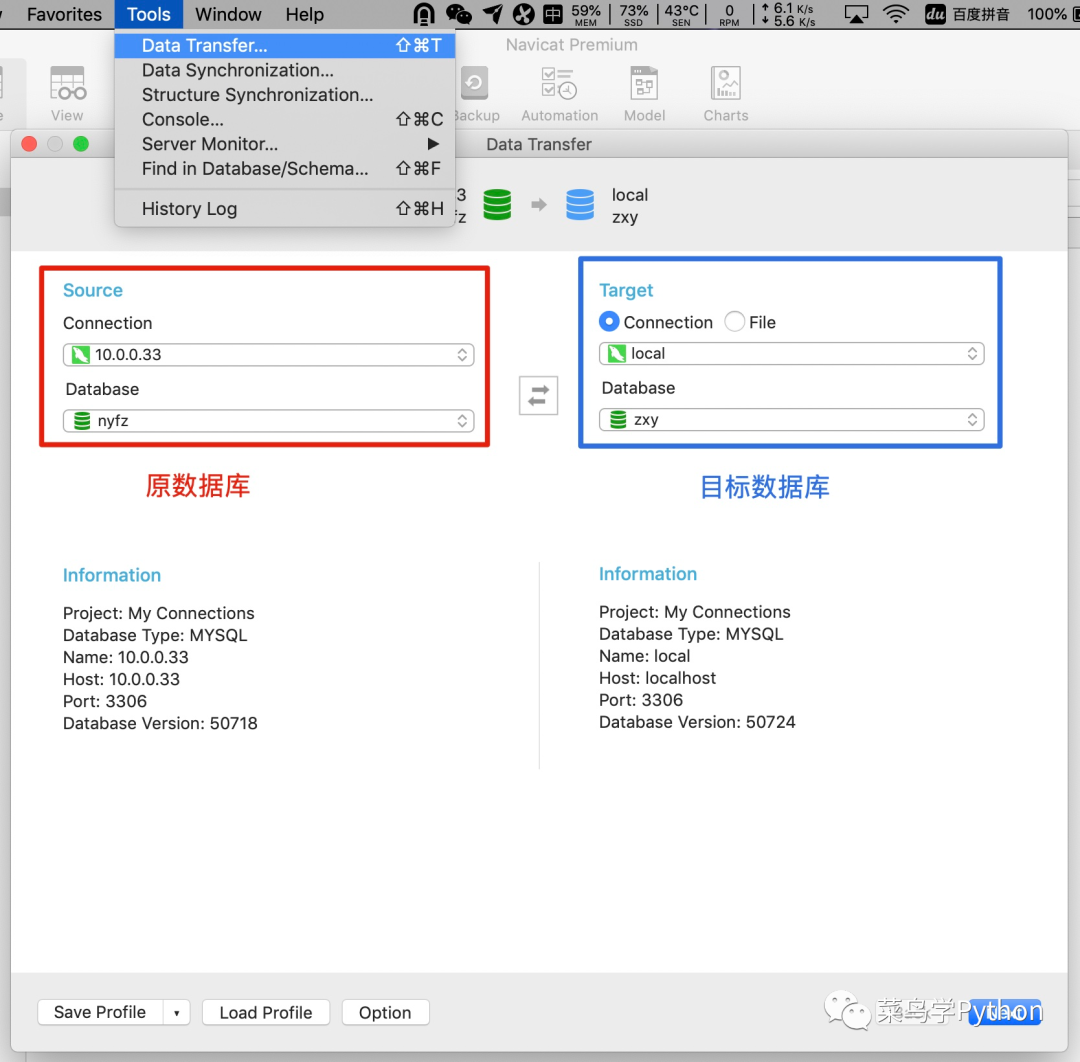Image resolution: width=1080 pixels, height=1062 pixels.
Task: Click the swap source and target button
Action: click(x=538, y=395)
